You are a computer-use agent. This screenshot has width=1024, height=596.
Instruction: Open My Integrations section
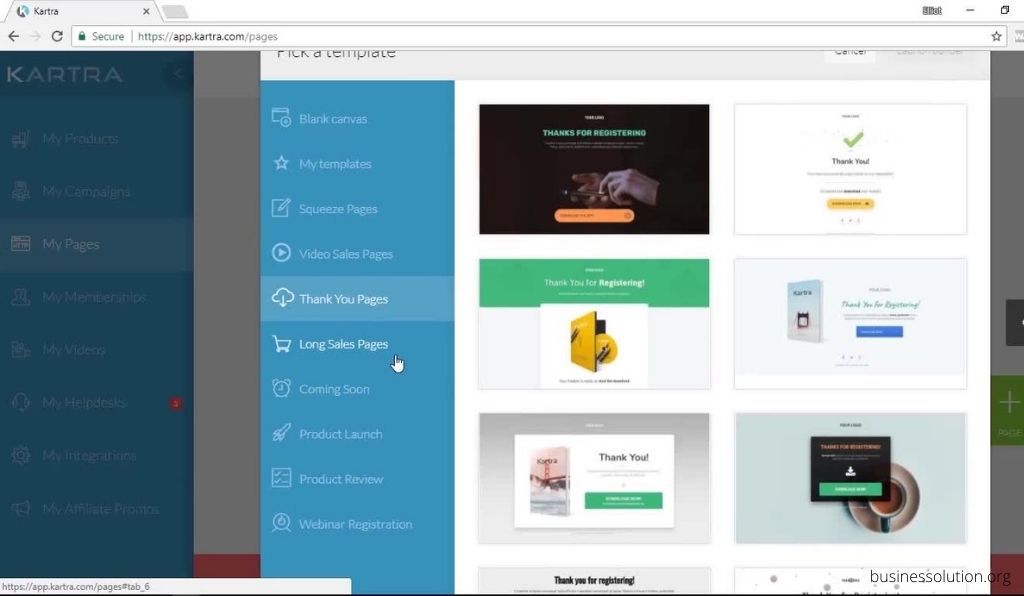click(x=97, y=455)
